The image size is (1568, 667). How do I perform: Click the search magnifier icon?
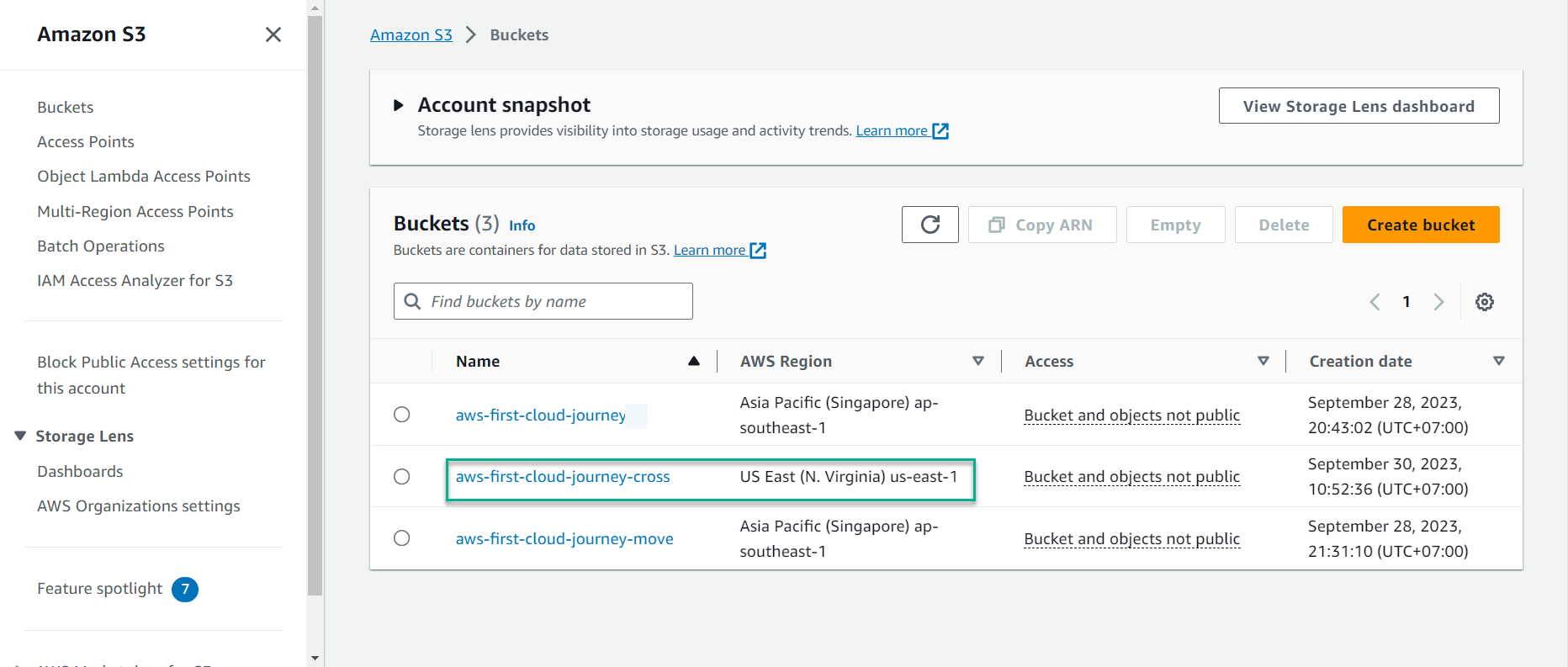412,301
